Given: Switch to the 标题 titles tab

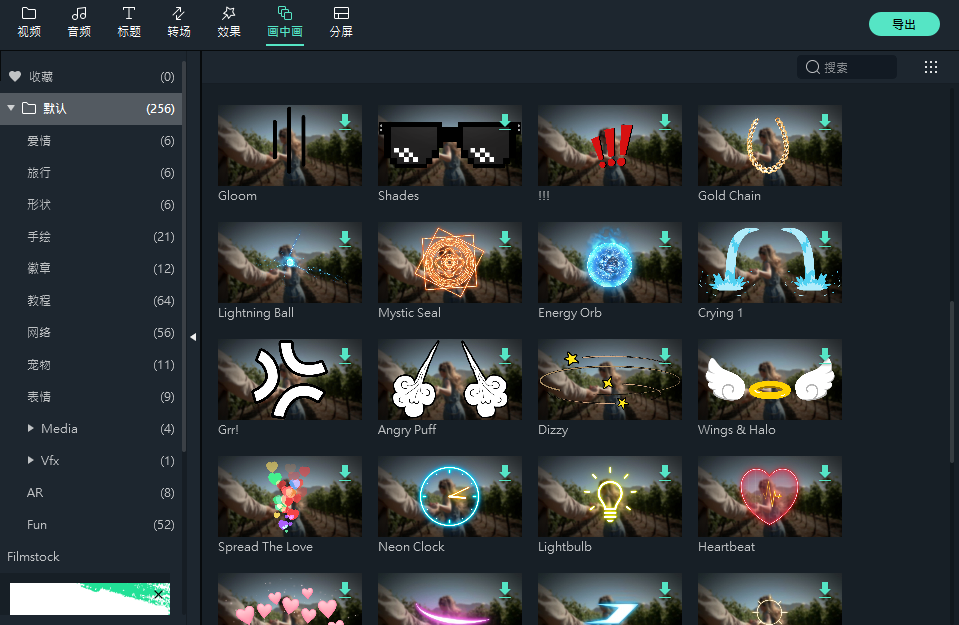Looking at the screenshot, I should click(129, 23).
